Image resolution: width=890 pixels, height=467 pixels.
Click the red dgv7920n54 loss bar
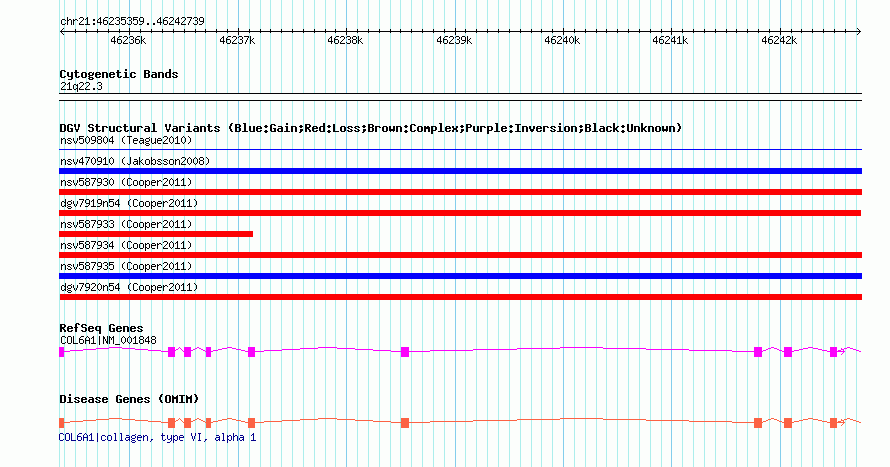[460, 297]
